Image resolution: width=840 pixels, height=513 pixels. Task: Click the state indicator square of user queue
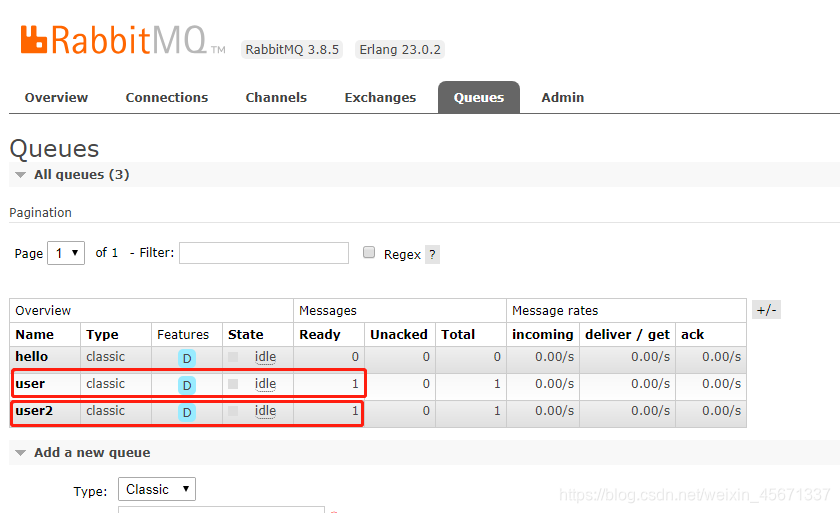(233, 384)
